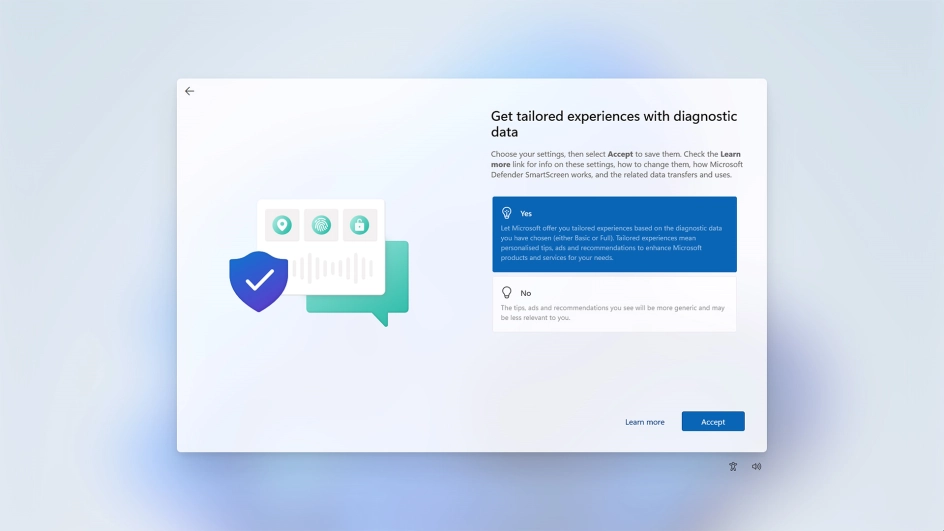The height and width of the screenshot is (531, 944).
Task: Open the Learn more link
Action: tap(644, 422)
